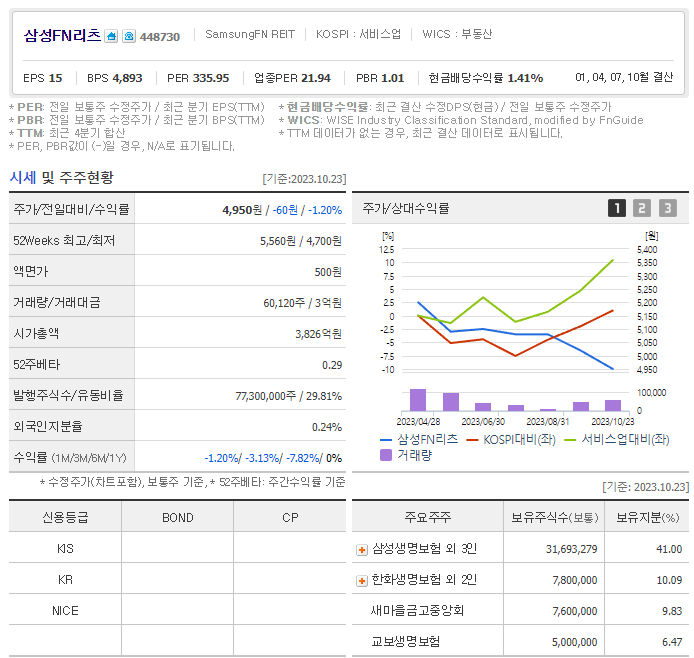Click the 31,693,279 shares value
This screenshot has height=658, width=694.
point(571,549)
